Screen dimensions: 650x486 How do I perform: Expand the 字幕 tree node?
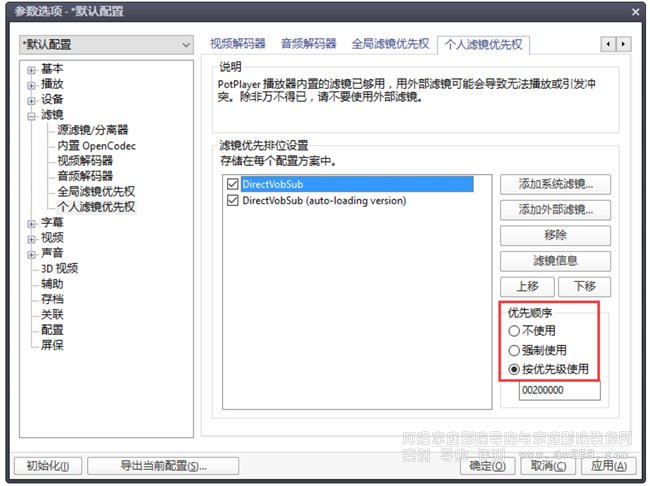click(x=32, y=223)
